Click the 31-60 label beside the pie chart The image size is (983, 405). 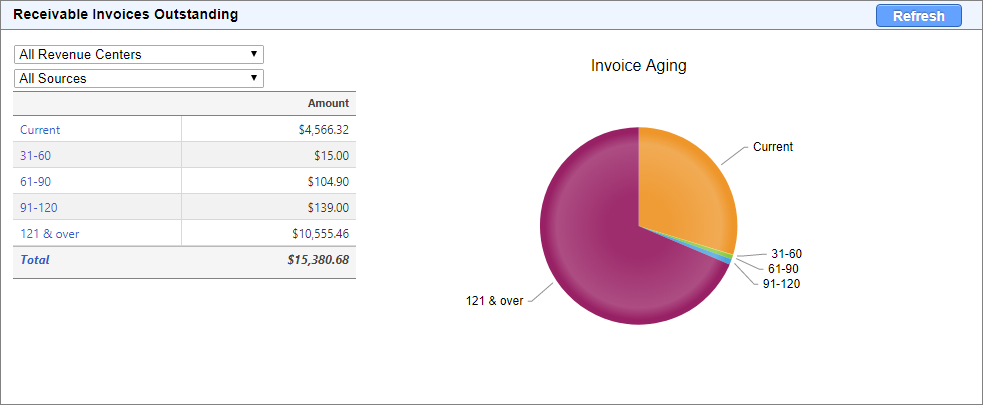click(786, 254)
